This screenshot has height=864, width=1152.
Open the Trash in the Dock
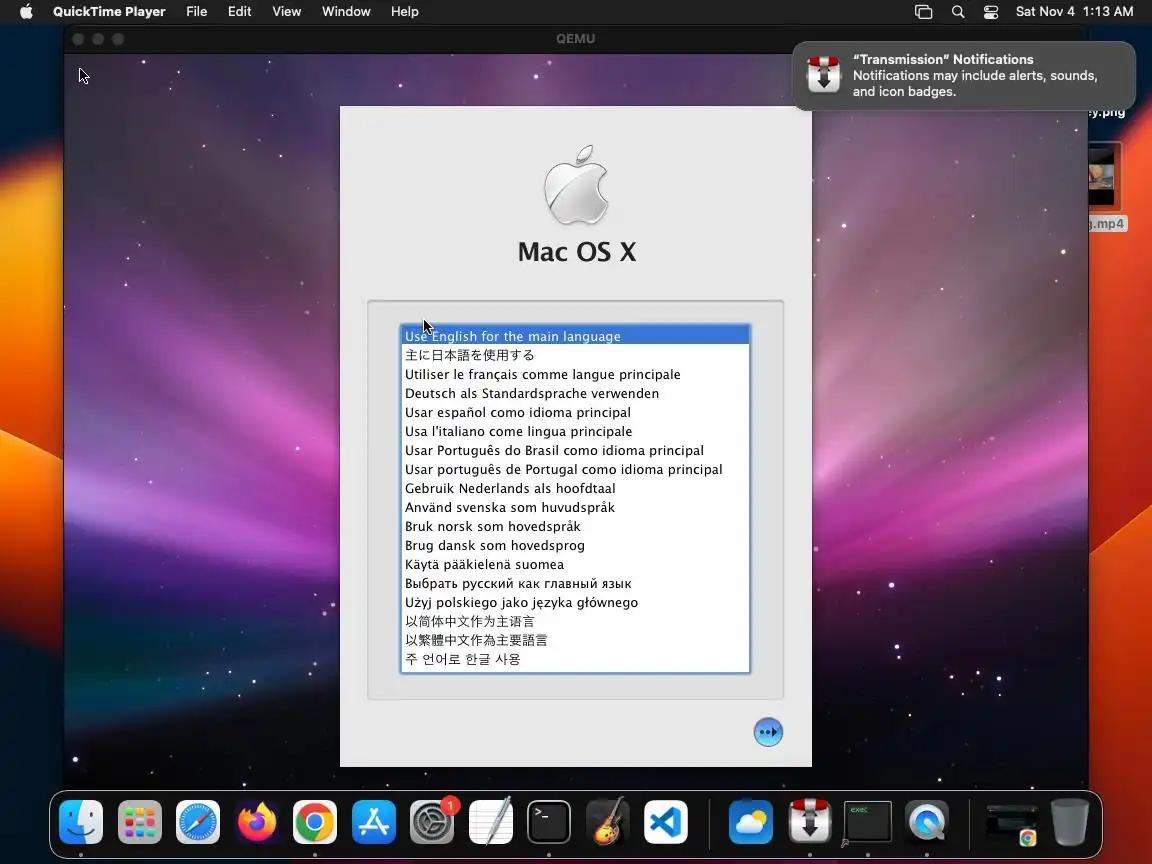(x=1070, y=822)
